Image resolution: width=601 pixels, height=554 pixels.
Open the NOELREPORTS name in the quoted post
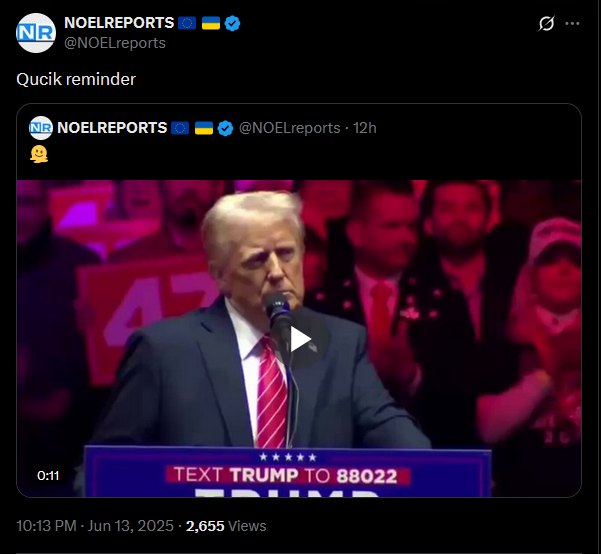pyautogui.click(x=112, y=128)
